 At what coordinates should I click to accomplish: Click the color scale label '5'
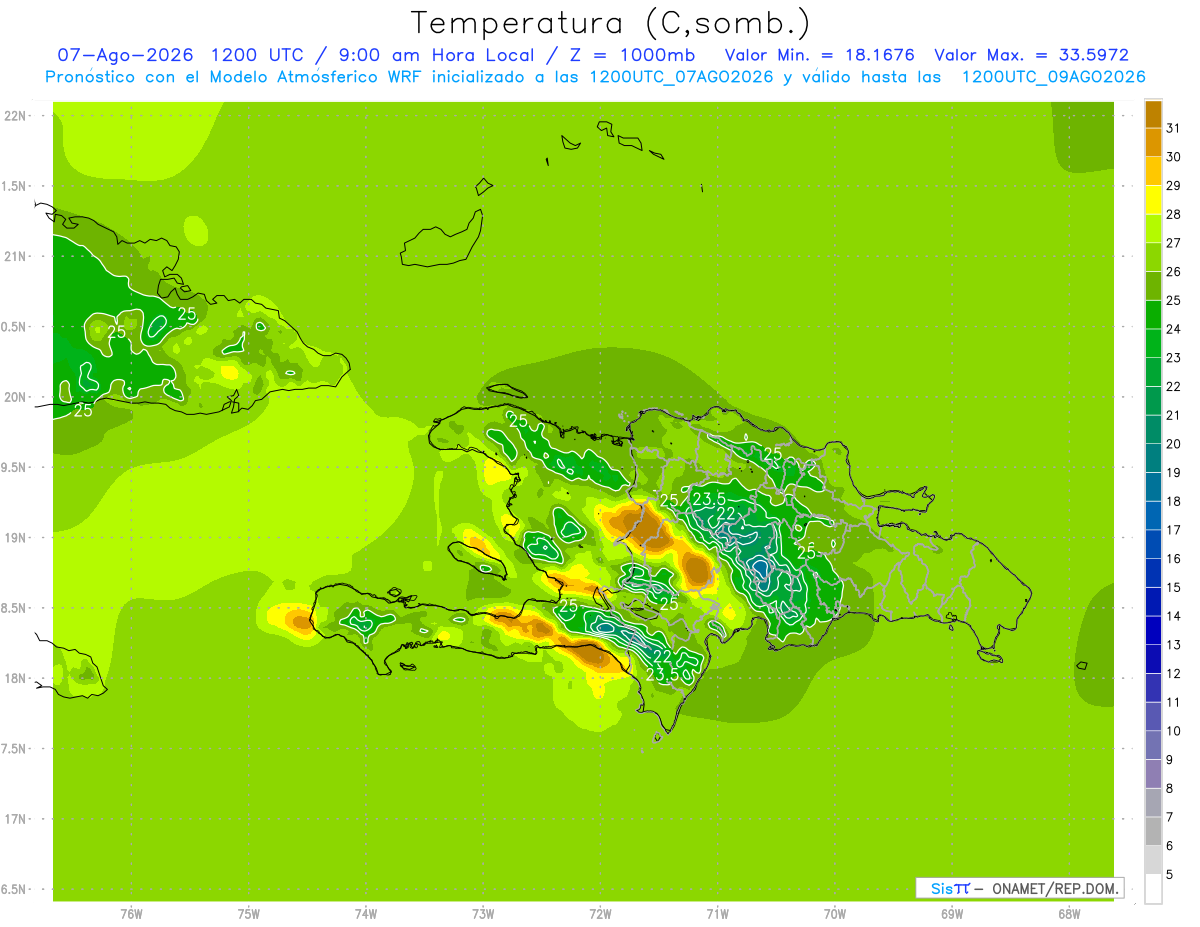click(1170, 875)
